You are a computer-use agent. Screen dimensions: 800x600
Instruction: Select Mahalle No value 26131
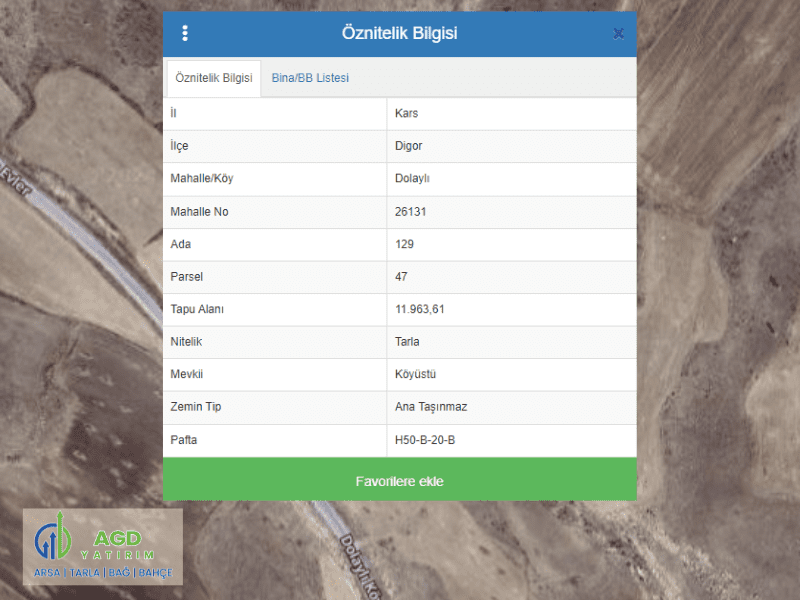click(412, 212)
